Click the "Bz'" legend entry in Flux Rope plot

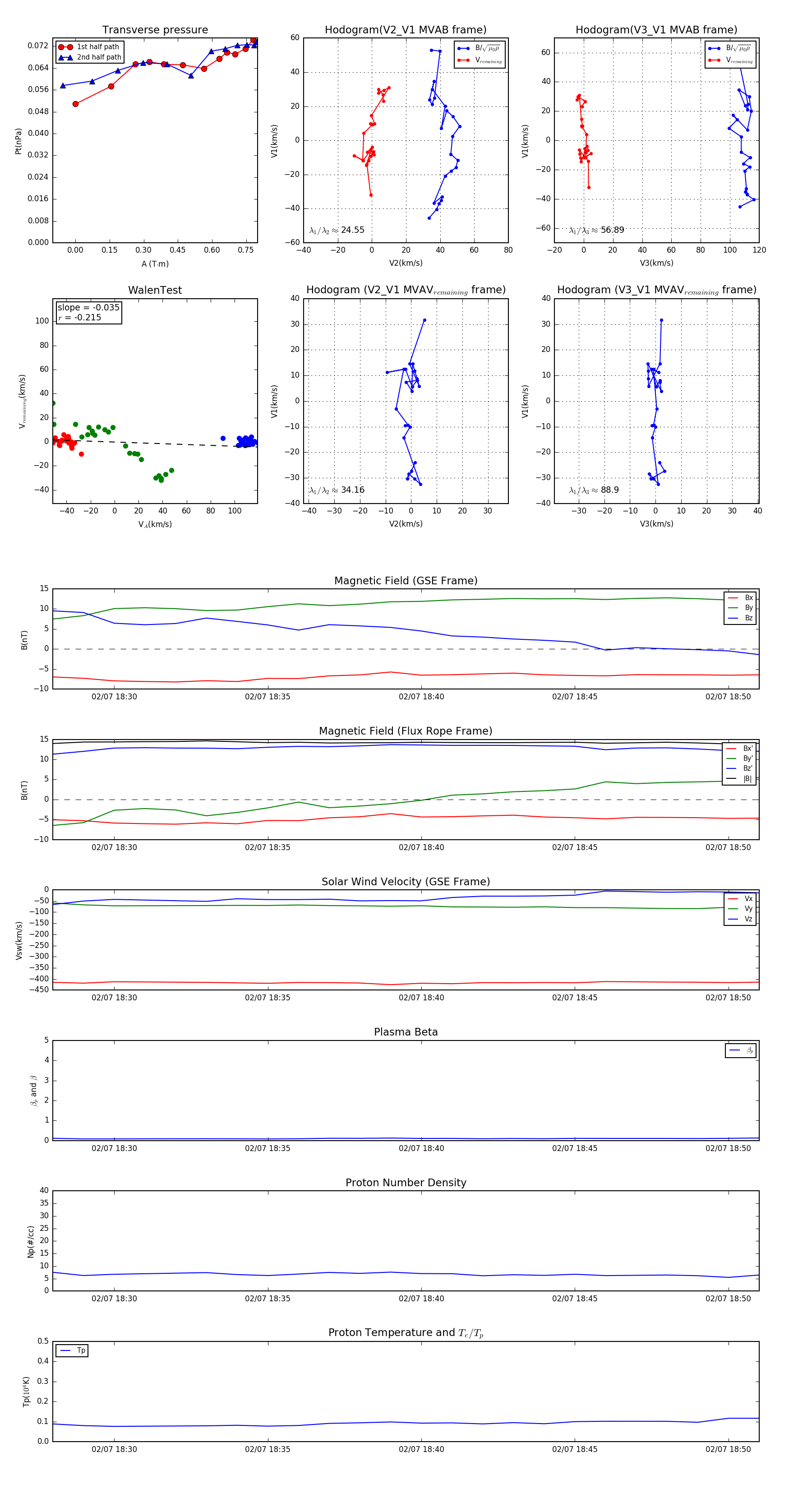coord(740,769)
